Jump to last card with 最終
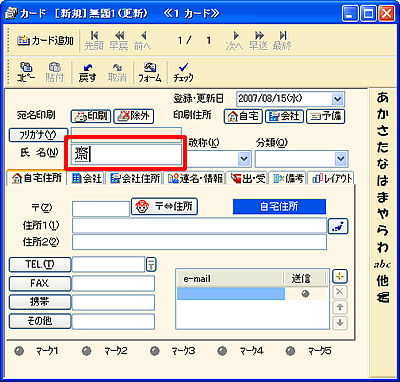The width and height of the screenshot is (400, 382). [282, 41]
